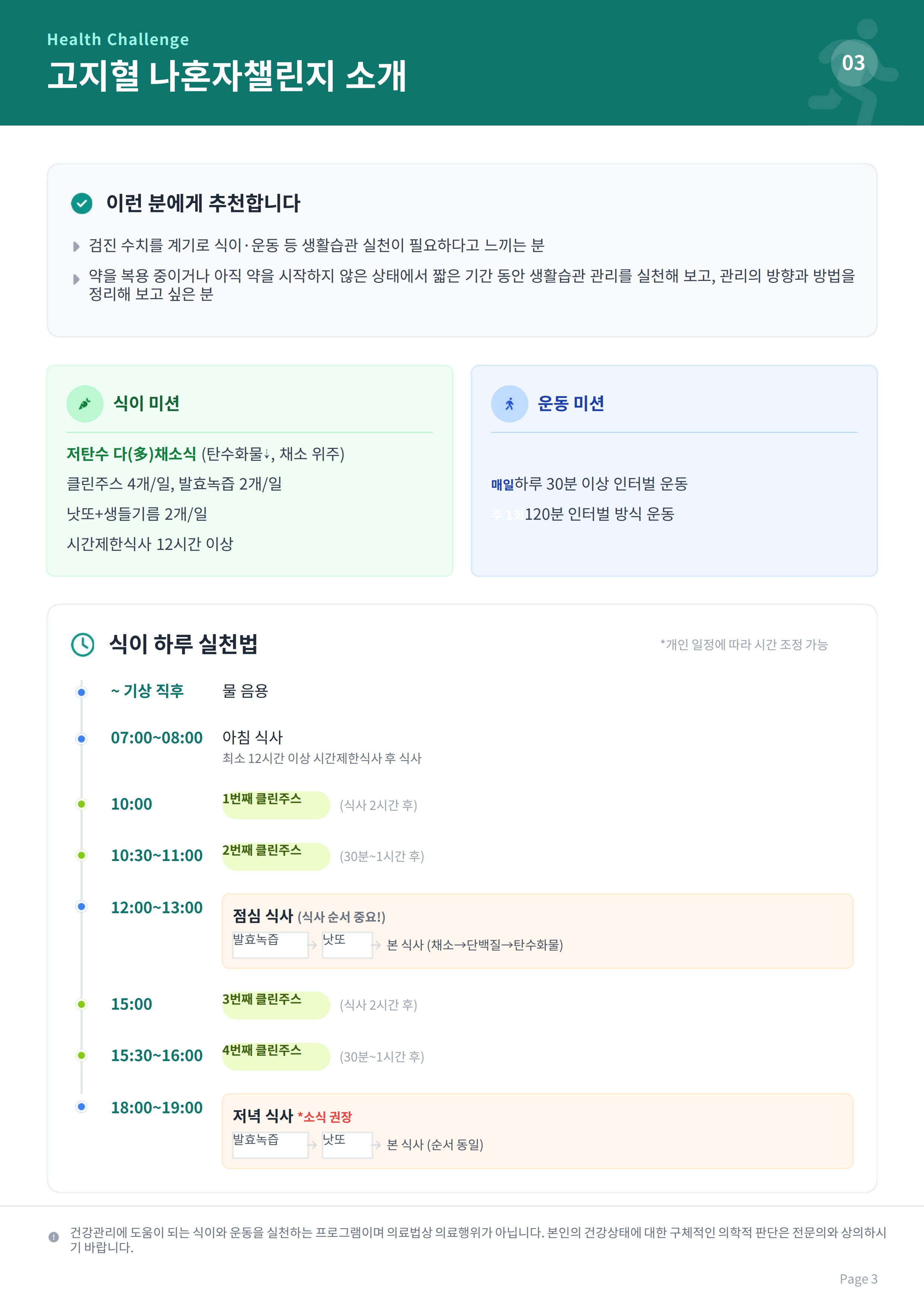
Task: Click the Health Challenge header text
Action: click(118, 39)
